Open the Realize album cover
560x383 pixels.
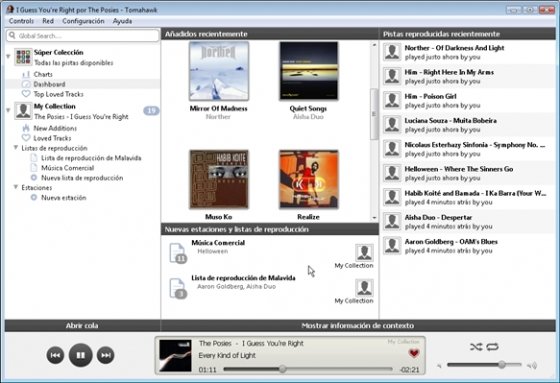(309, 179)
